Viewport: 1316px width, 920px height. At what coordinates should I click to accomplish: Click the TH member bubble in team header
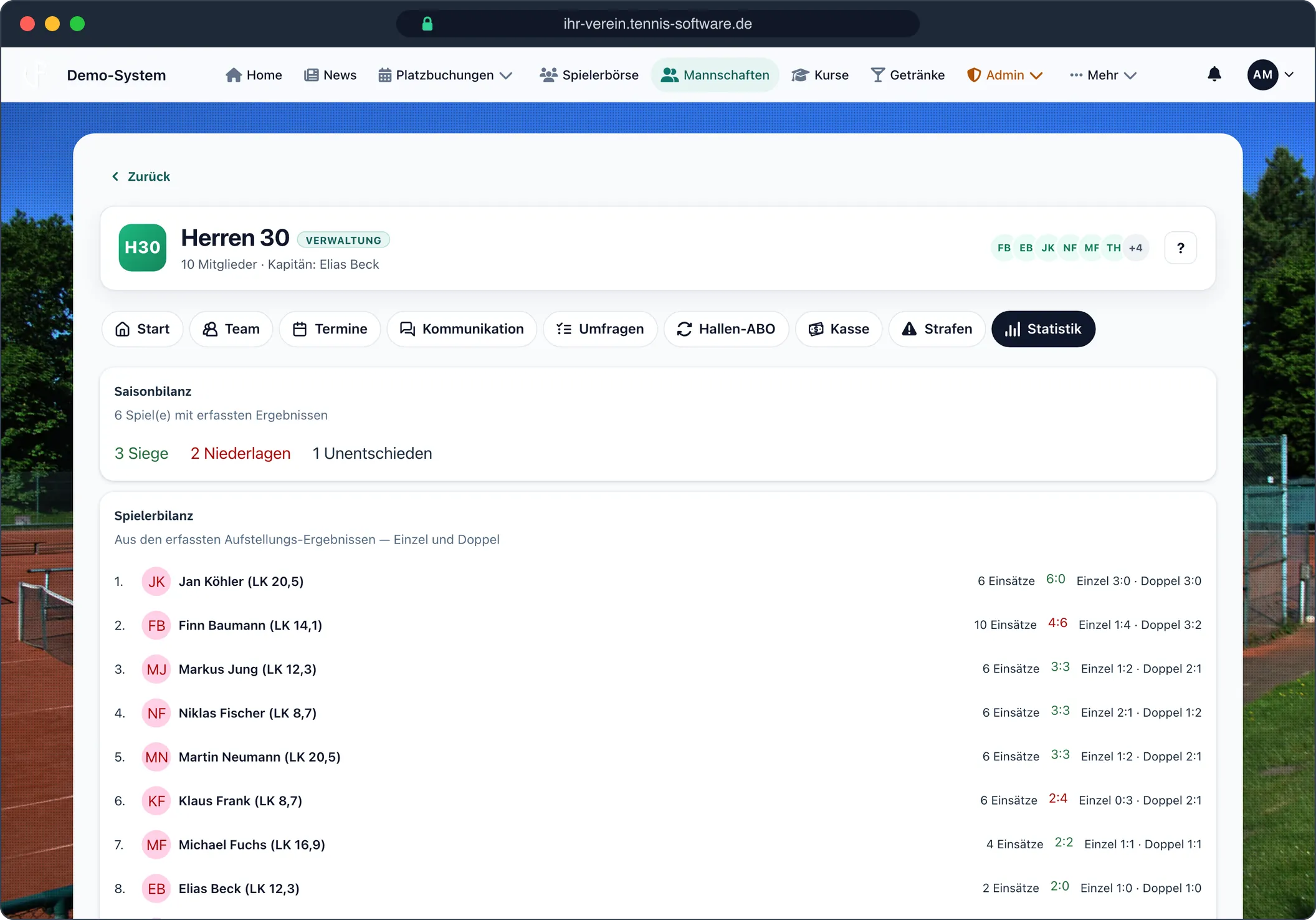point(1113,248)
